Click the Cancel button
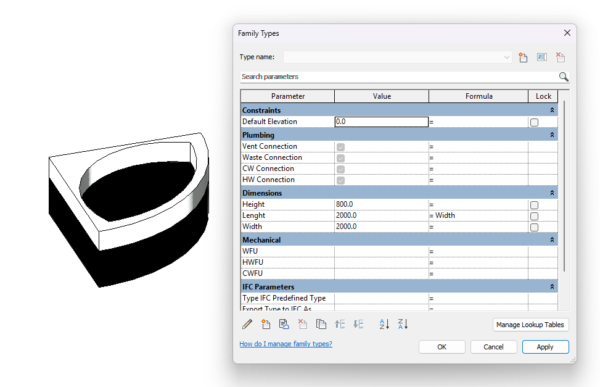 (x=494, y=347)
